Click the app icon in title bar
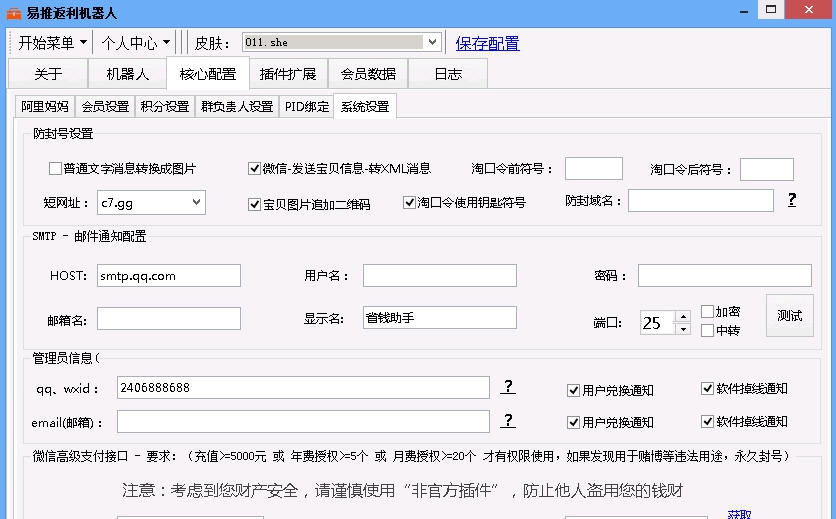Image resolution: width=836 pixels, height=519 pixels. (x=14, y=13)
